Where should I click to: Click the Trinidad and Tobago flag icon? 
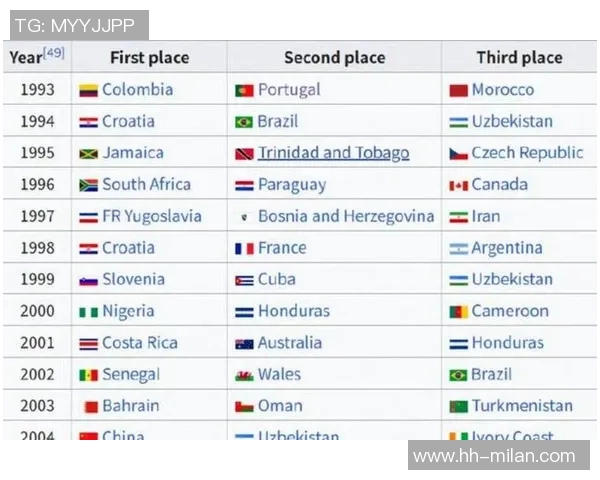click(x=244, y=154)
